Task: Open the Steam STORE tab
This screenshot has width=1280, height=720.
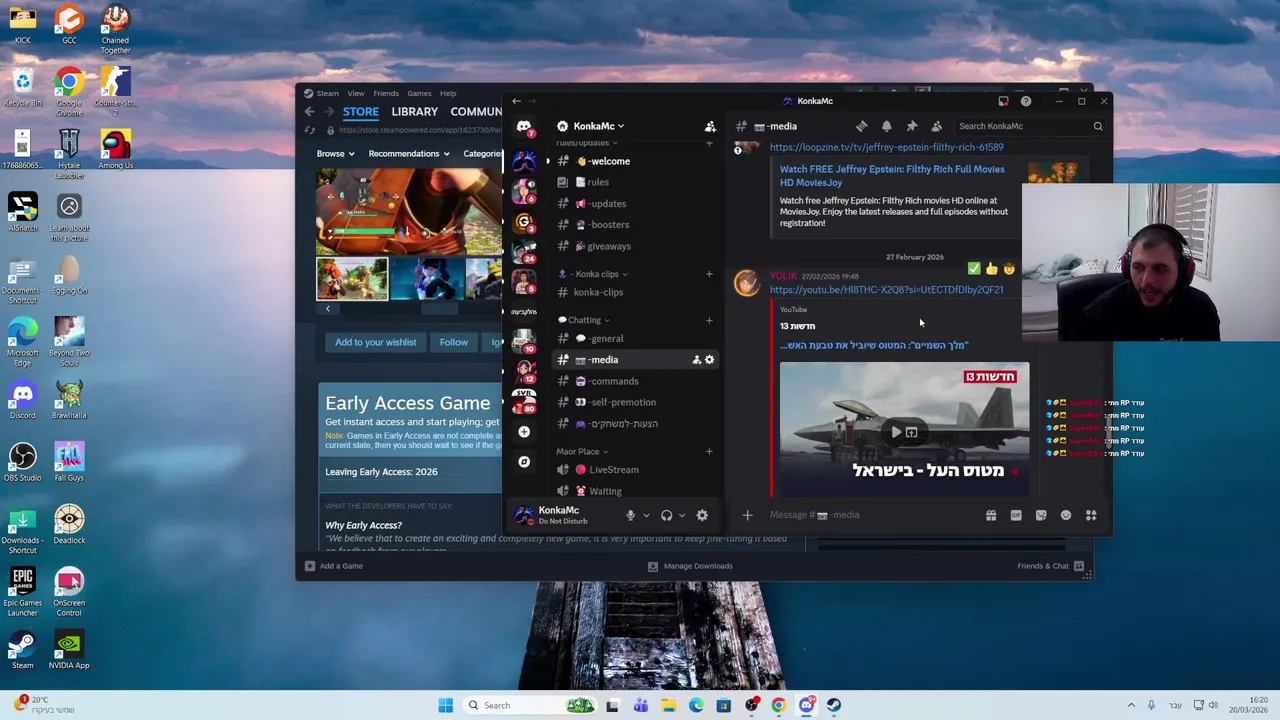Action: (x=361, y=112)
